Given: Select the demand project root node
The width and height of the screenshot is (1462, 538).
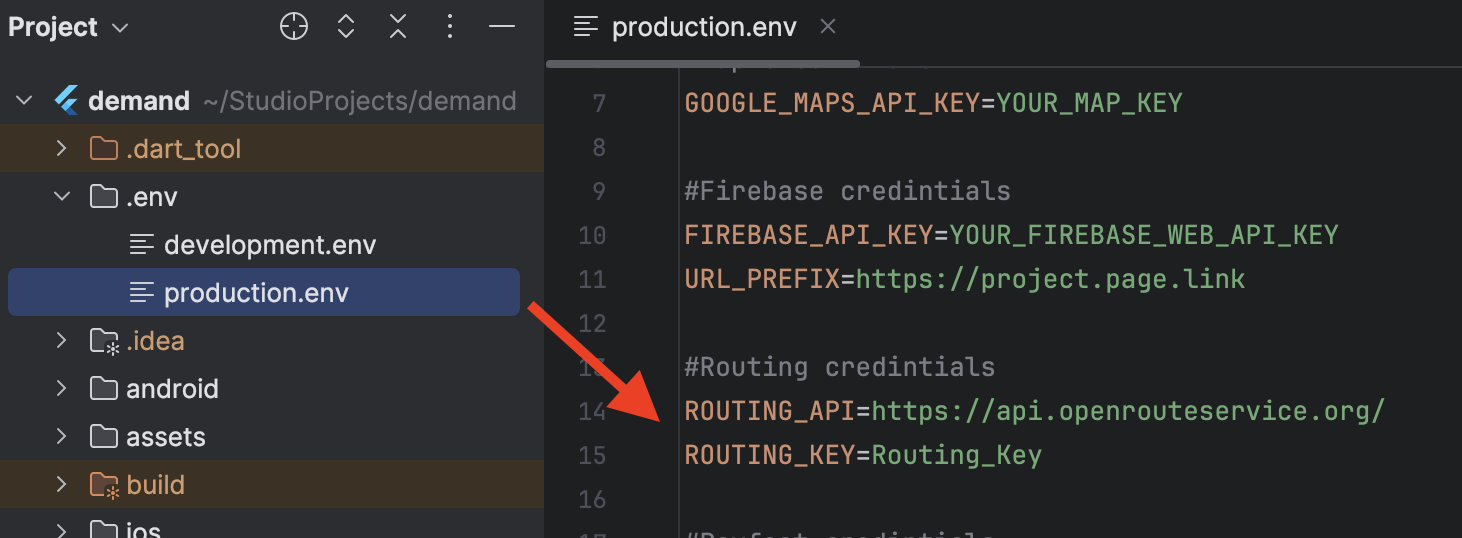Looking at the screenshot, I should coord(139,101).
